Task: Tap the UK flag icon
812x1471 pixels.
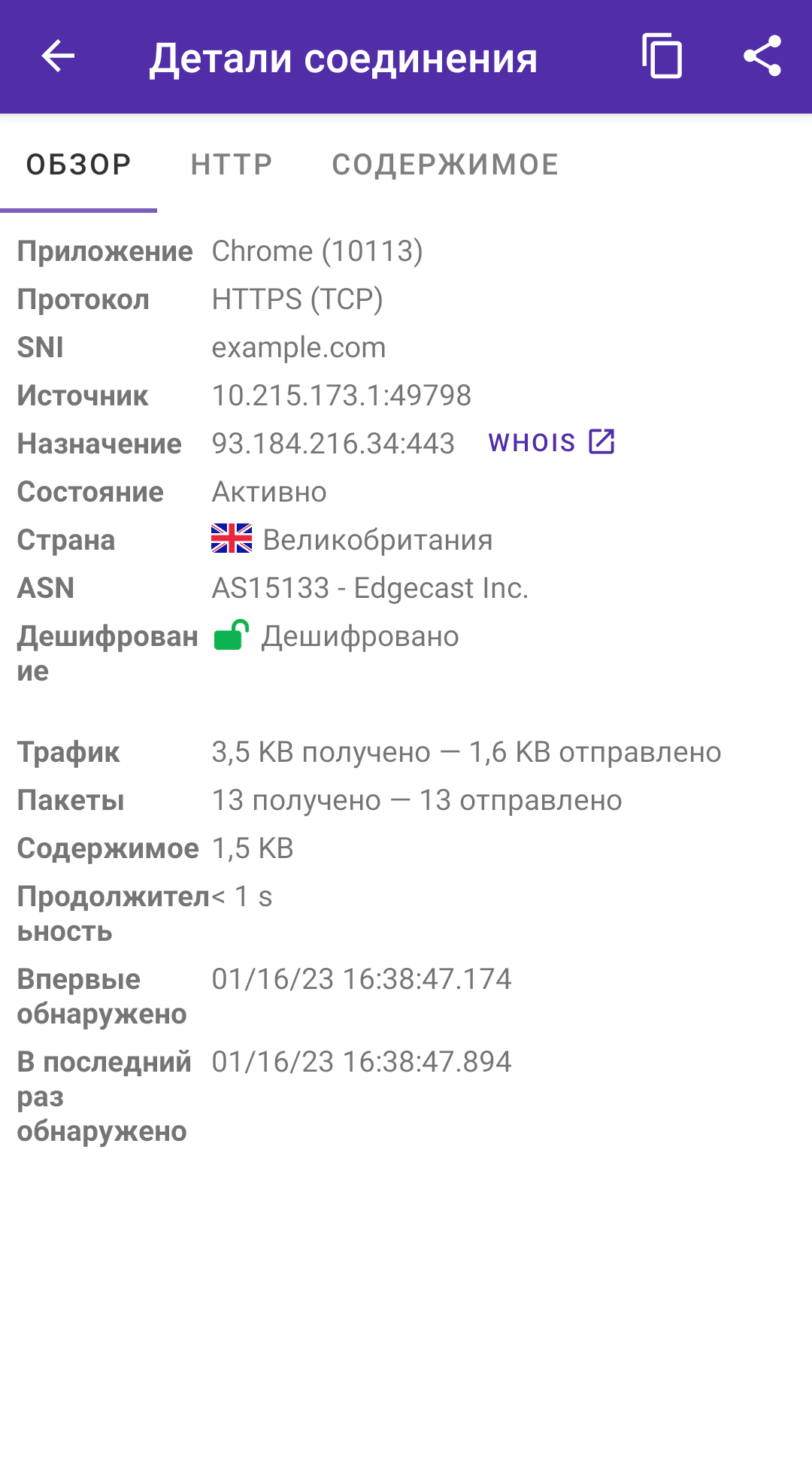Action: pyautogui.click(x=232, y=538)
